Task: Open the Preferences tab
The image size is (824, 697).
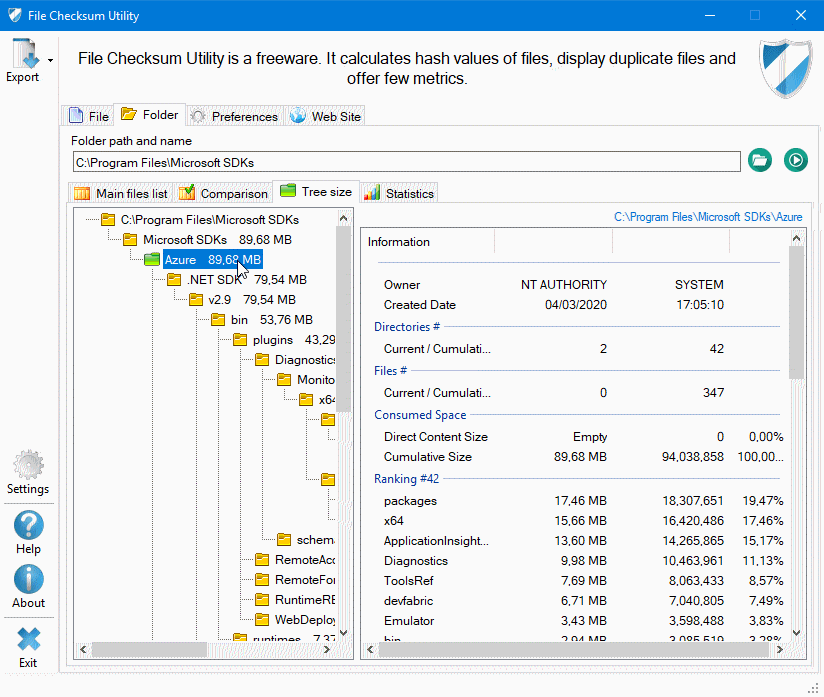Action: tap(234, 116)
